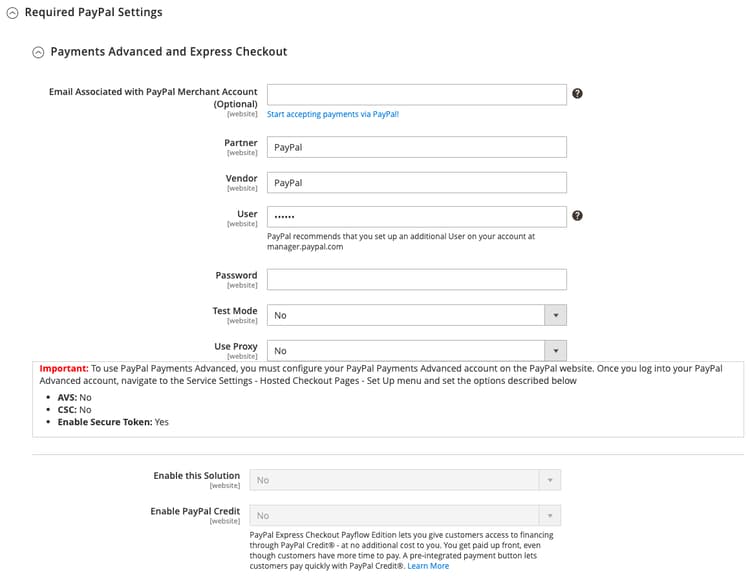Select the User field

[x=416, y=216]
